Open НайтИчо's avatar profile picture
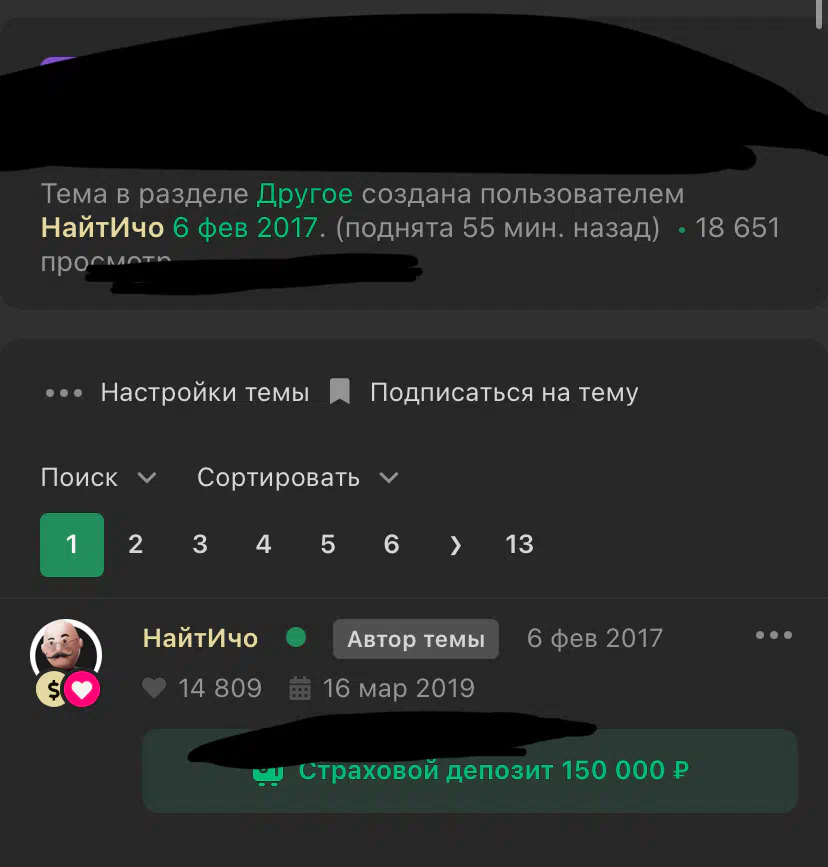This screenshot has width=828, height=867. point(66,651)
